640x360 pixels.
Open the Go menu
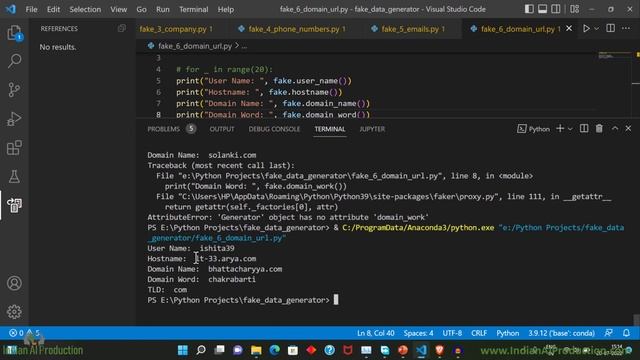pos(141,9)
